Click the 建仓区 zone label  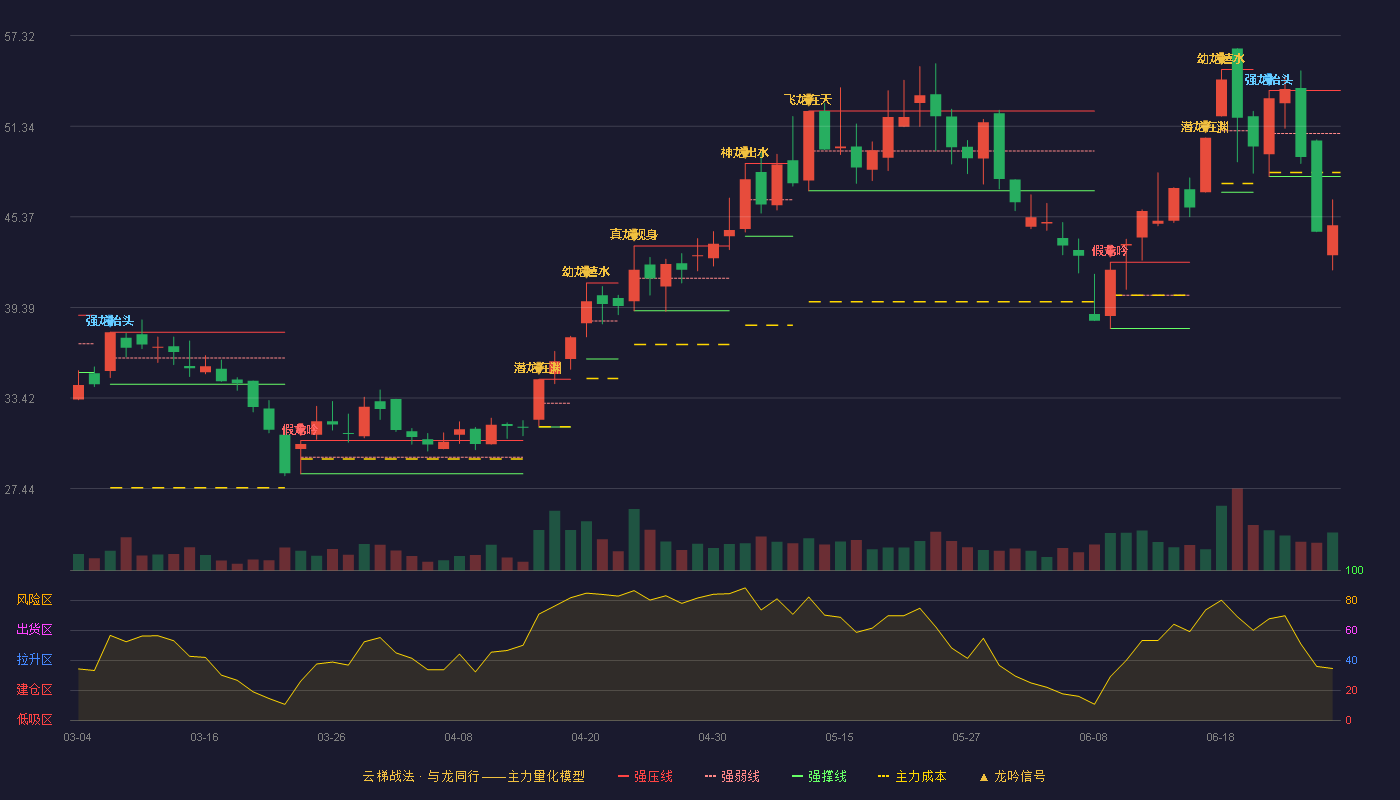click(x=35, y=690)
